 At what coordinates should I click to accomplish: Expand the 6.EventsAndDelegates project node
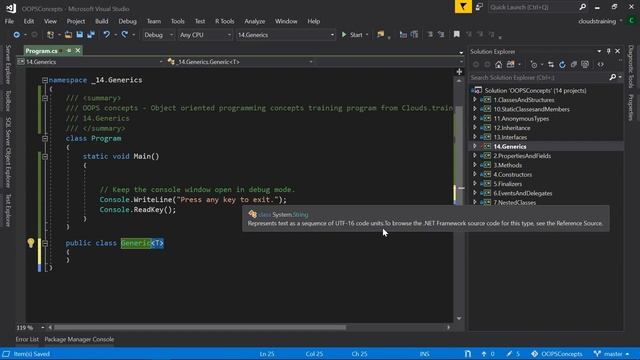pyautogui.click(x=475, y=193)
